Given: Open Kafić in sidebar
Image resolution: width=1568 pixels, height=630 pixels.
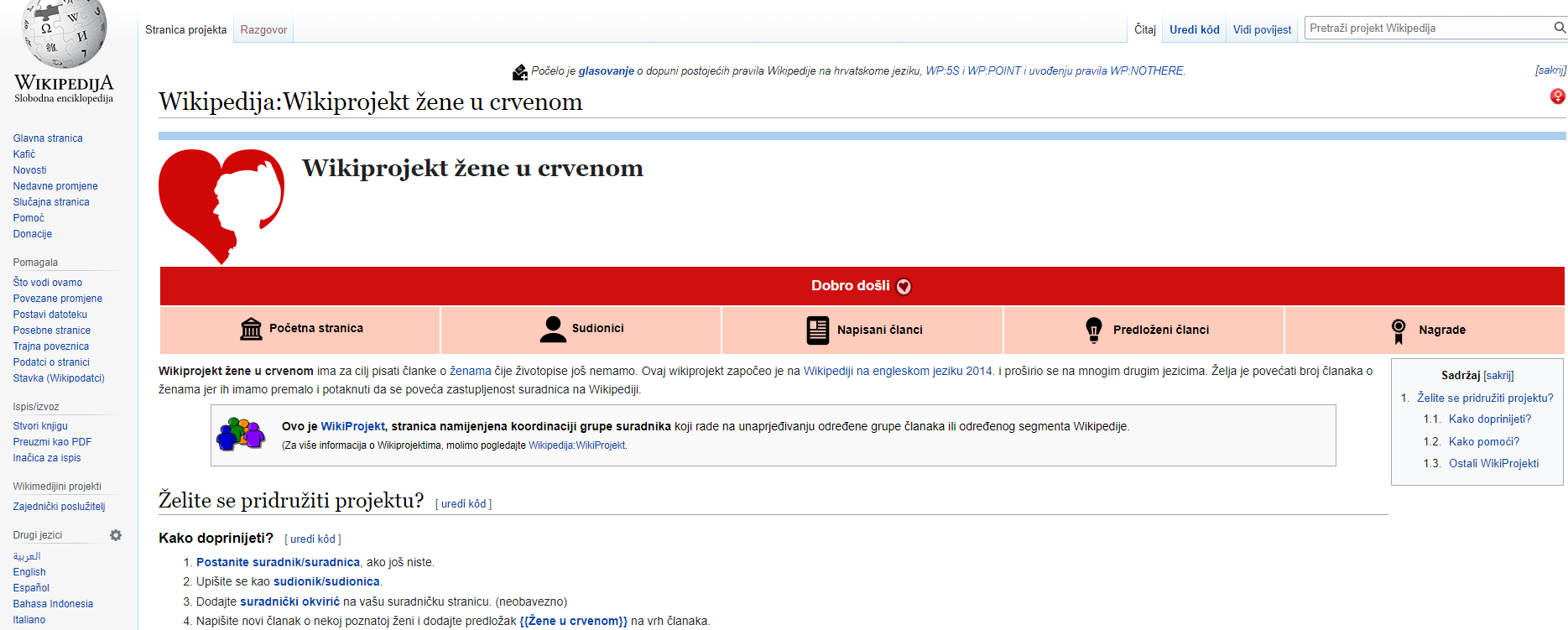Looking at the screenshot, I should tap(24, 154).
